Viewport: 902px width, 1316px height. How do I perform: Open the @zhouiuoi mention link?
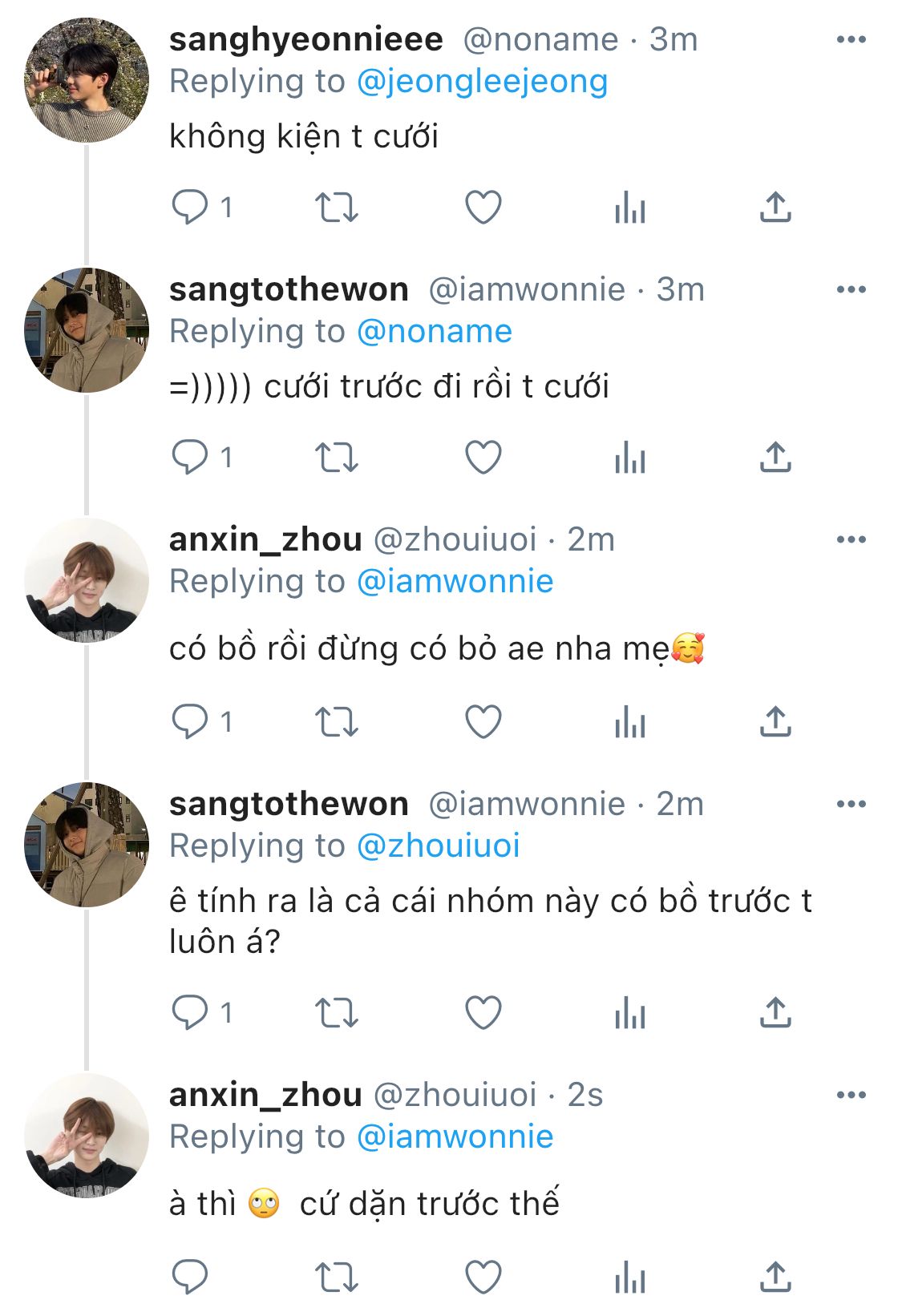coord(439,846)
